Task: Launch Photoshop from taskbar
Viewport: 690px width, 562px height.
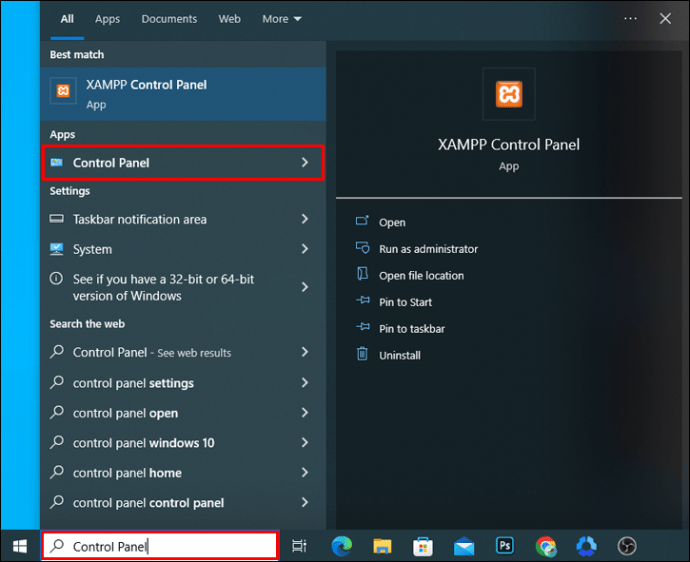Action: click(x=505, y=546)
